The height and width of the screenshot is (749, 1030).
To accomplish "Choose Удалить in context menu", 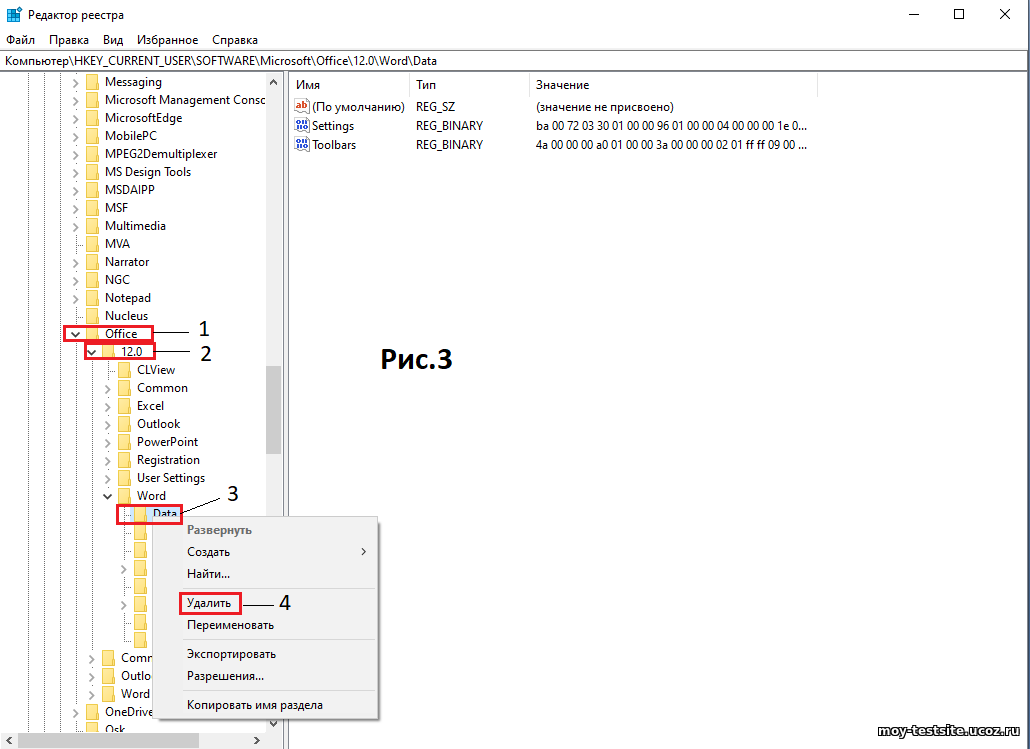I will click(x=209, y=603).
